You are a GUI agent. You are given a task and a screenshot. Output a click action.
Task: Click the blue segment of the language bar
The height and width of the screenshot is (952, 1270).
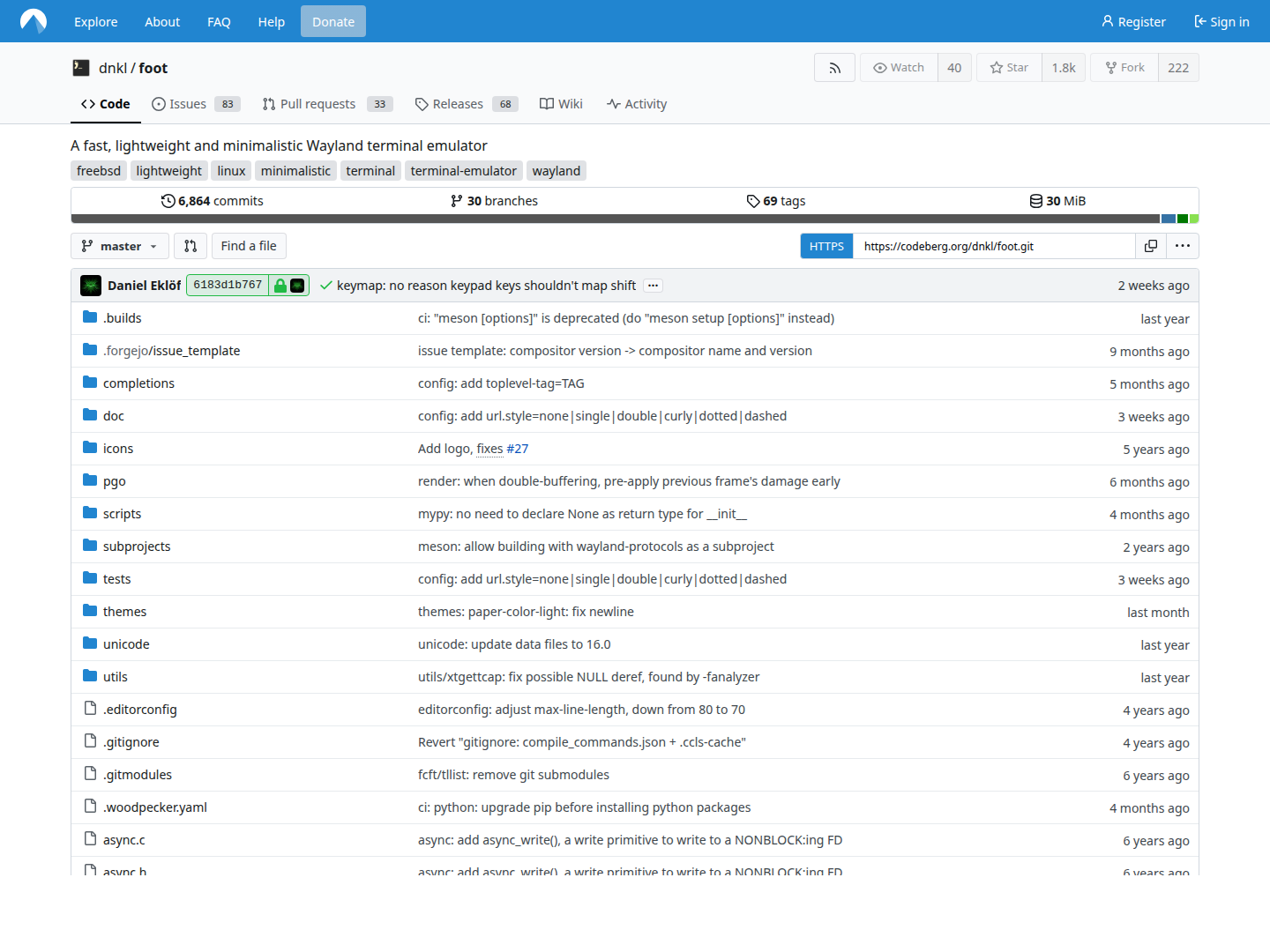click(x=1169, y=219)
